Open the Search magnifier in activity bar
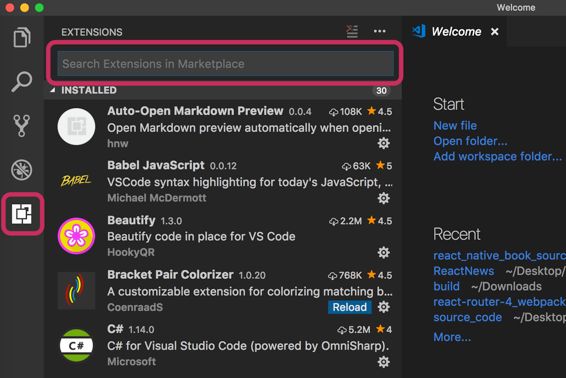 pos(22,82)
